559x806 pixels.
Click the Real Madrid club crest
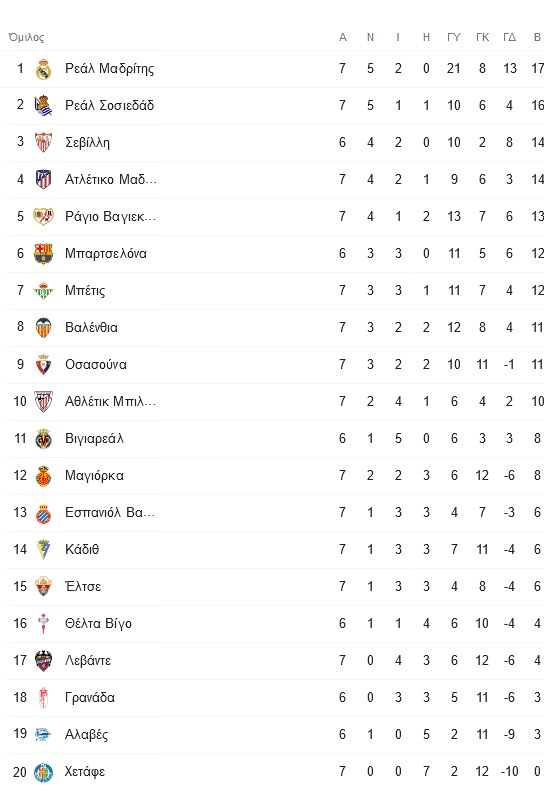[x=44, y=69]
